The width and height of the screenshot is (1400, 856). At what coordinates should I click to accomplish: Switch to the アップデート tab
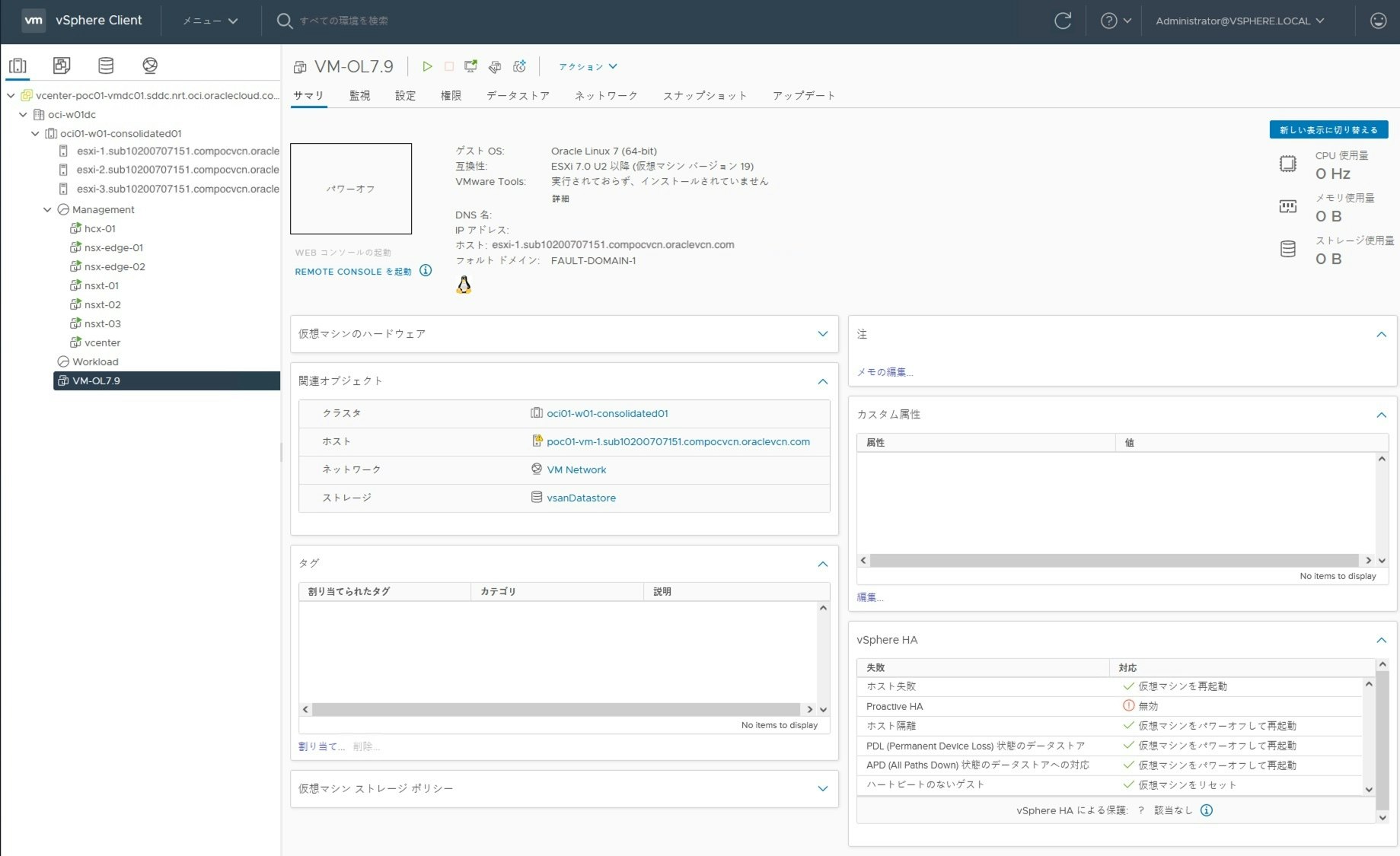pyautogui.click(x=804, y=96)
